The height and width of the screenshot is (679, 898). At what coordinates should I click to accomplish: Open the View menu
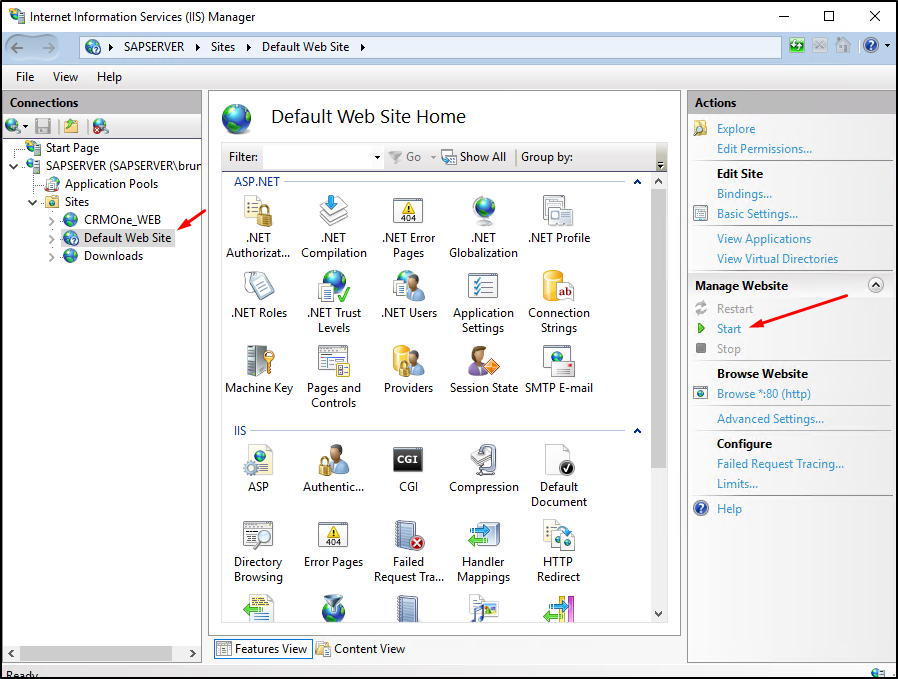coord(65,77)
